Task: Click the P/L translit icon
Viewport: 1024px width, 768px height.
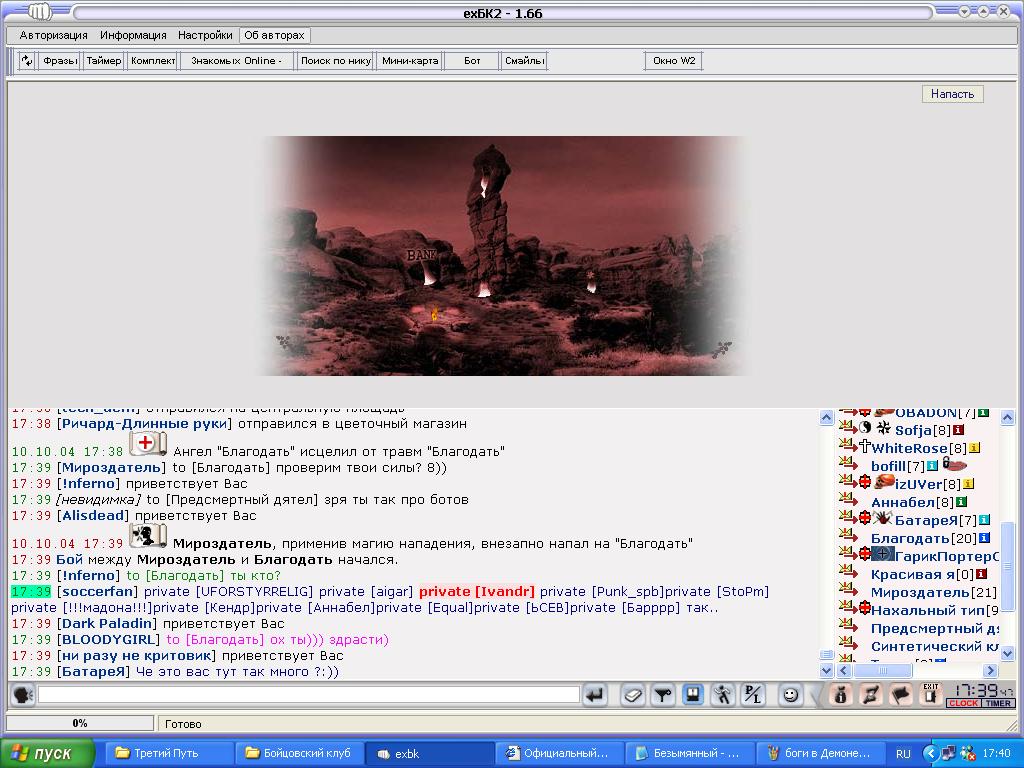Action: click(x=753, y=695)
